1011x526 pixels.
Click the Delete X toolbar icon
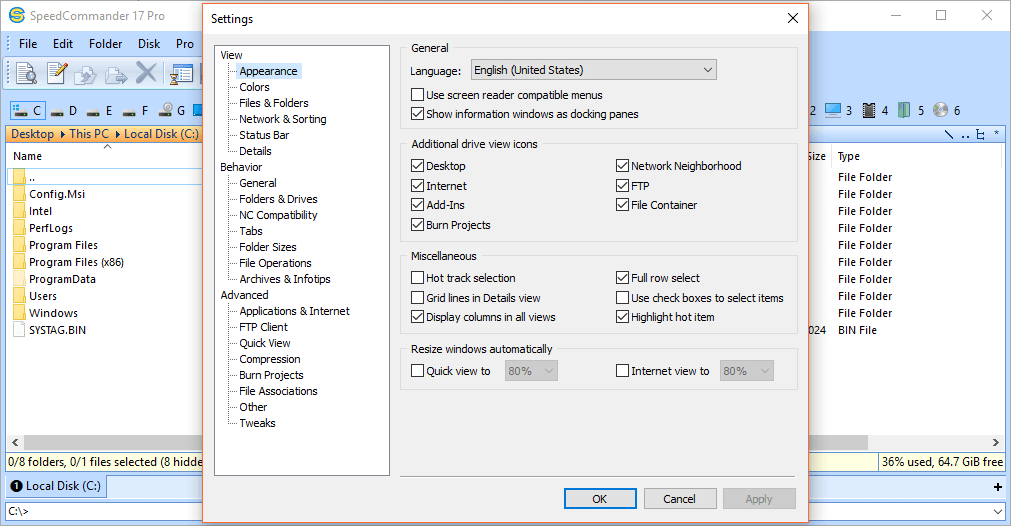click(x=146, y=73)
